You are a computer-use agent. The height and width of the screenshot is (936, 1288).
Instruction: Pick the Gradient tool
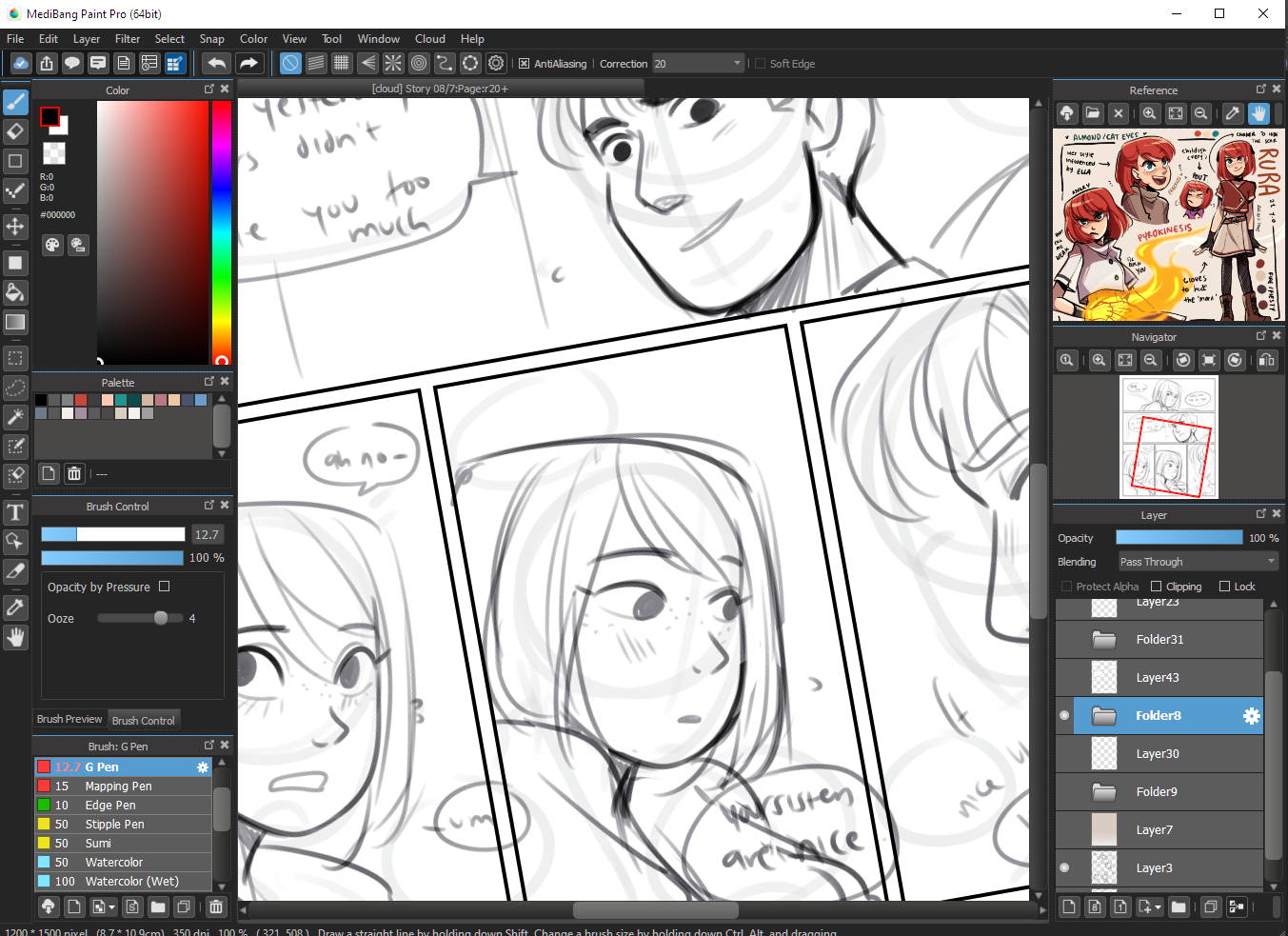pyautogui.click(x=15, y=322)
